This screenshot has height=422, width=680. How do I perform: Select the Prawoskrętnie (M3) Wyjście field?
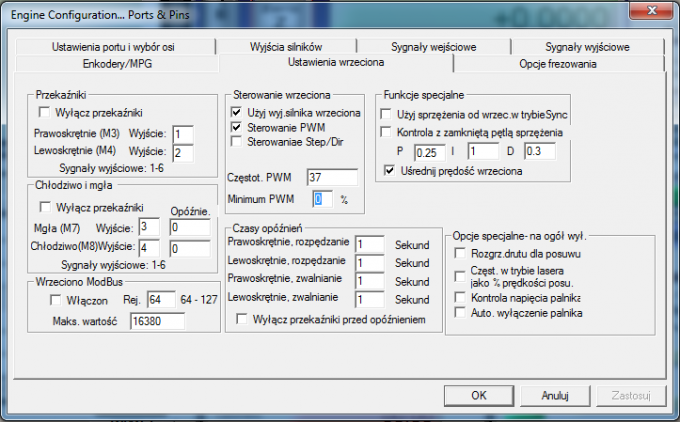tap(183, 134)
